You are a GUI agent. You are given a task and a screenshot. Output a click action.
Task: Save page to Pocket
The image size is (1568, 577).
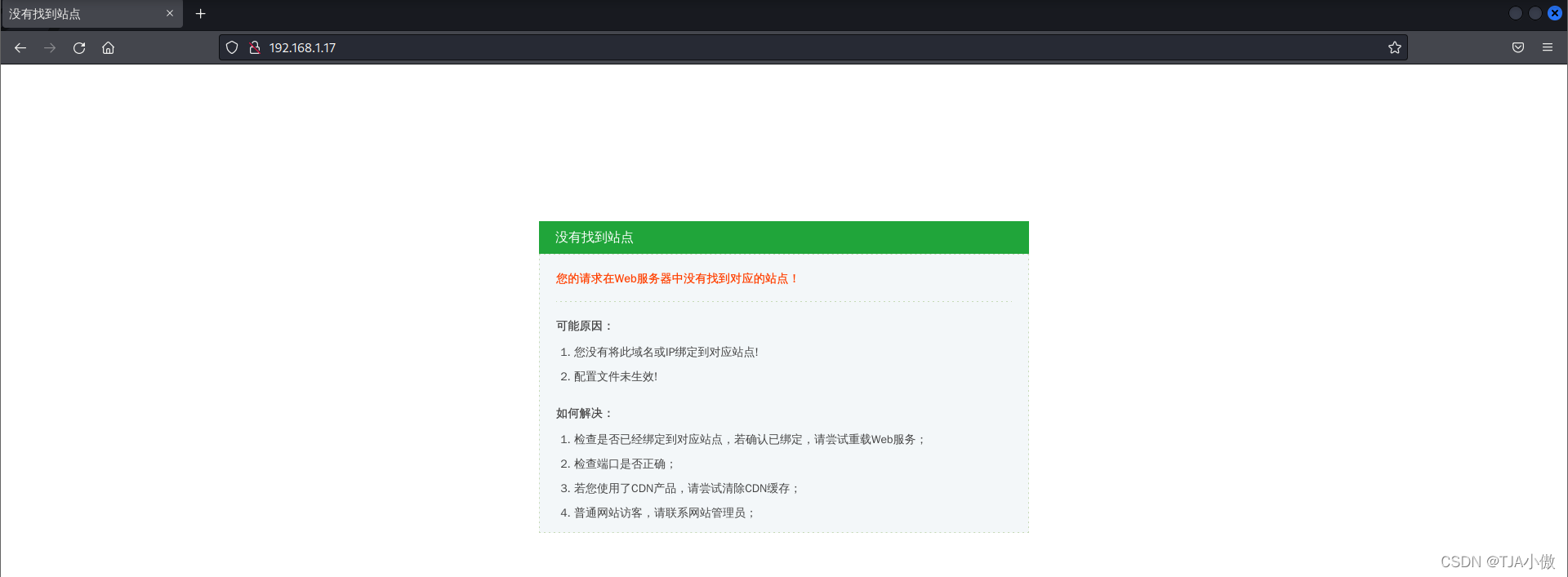[x=1518, y=48]
